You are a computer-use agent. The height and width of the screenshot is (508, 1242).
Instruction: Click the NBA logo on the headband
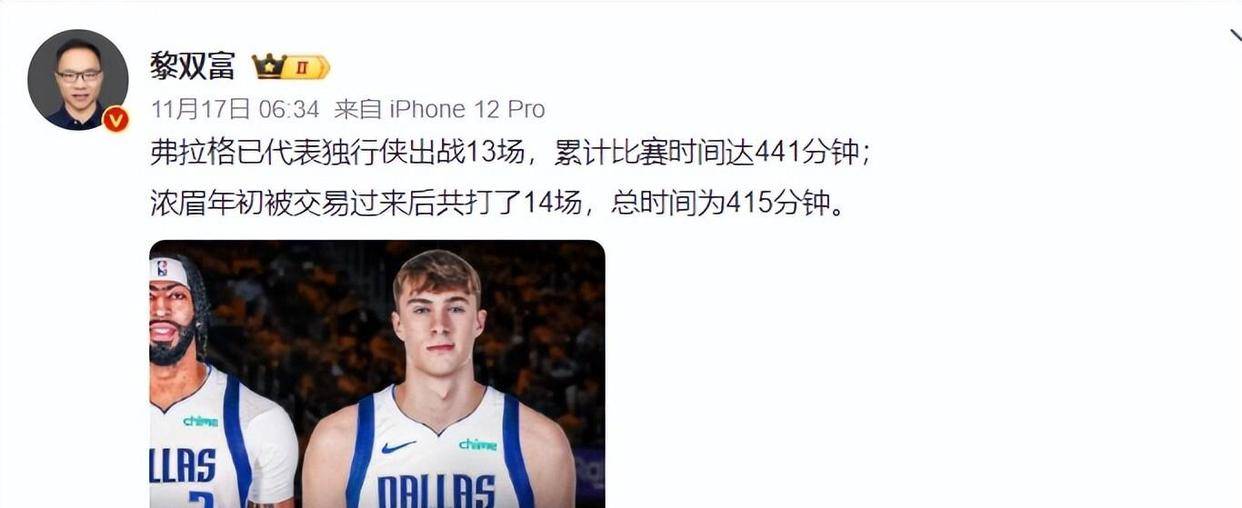[x=162, y=268]
